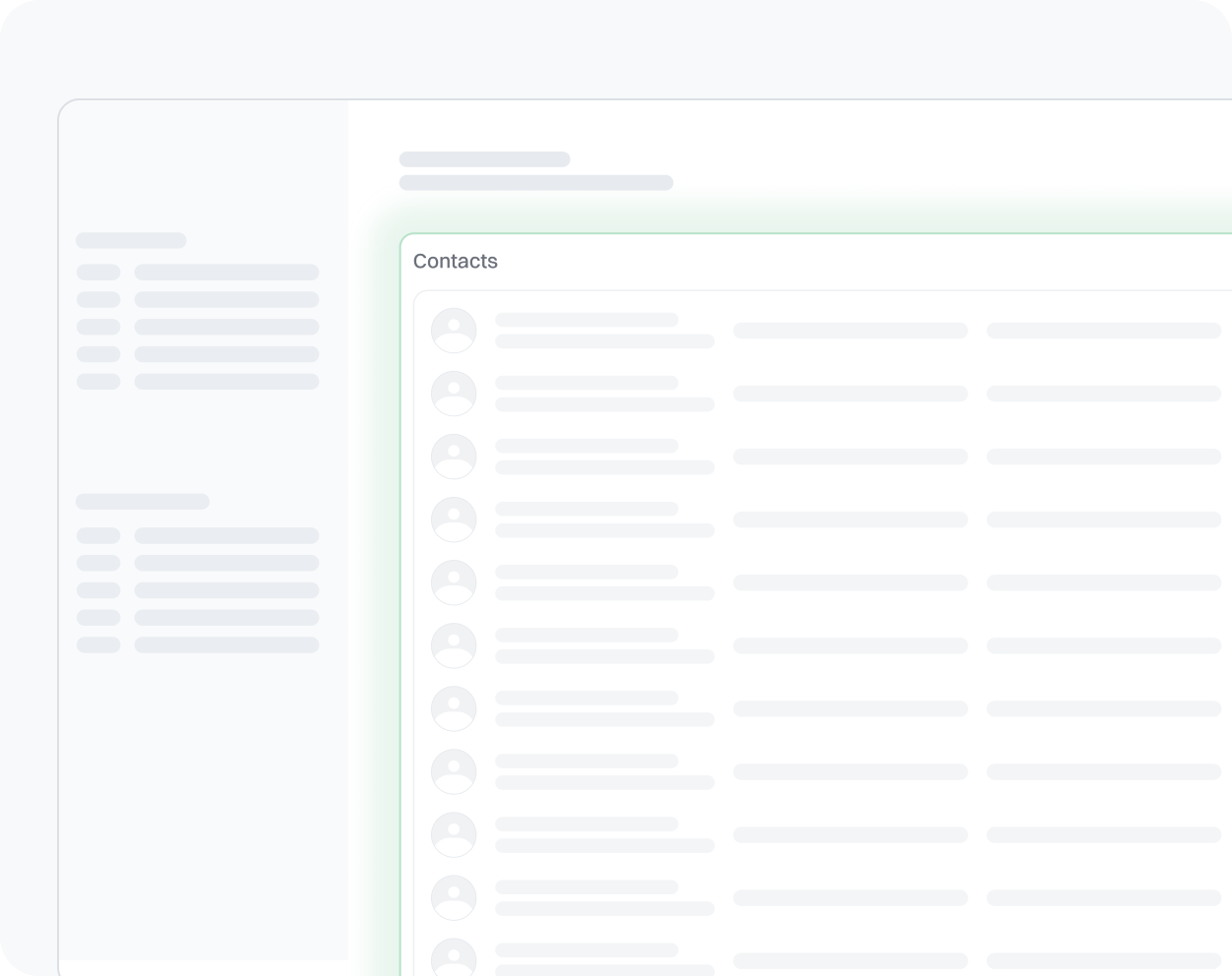Open the tenth contact's avatar icon
1232x976 pixels.
(454, 897)
